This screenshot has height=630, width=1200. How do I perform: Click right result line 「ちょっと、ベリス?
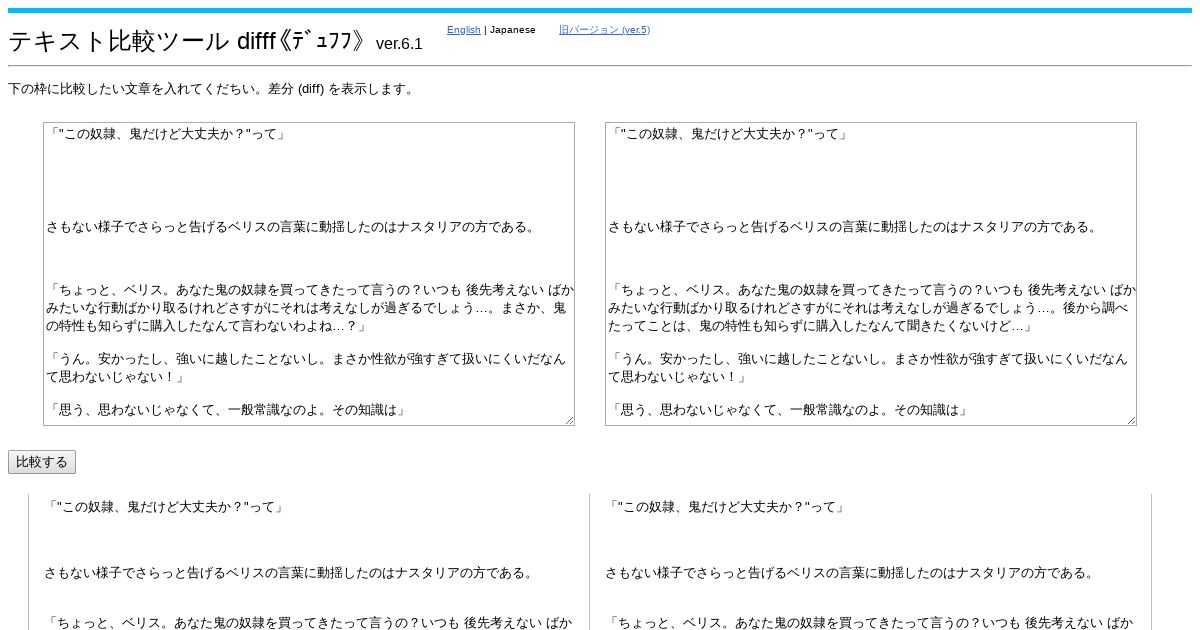868,622
